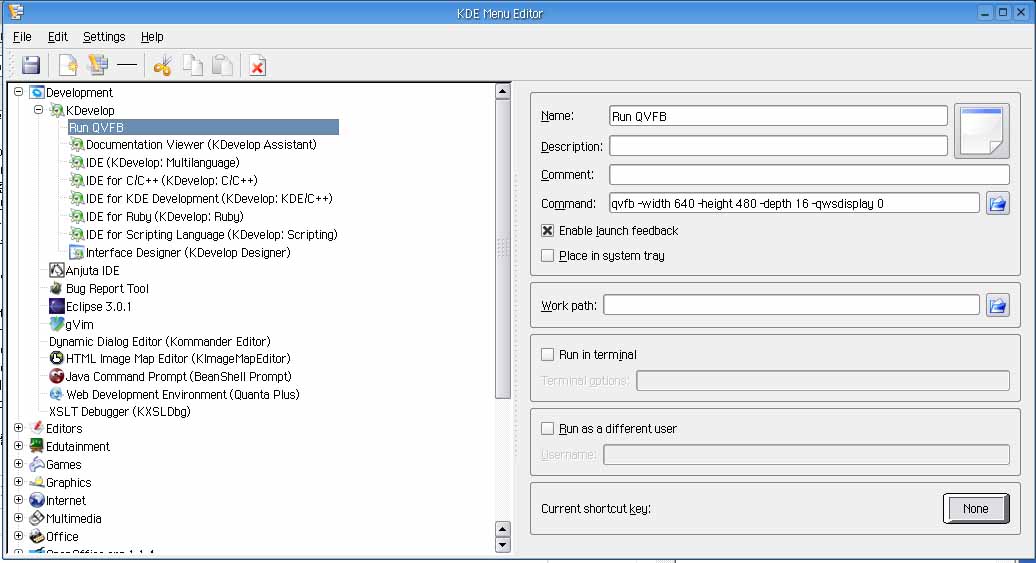Open the KDE Menu Editor title bar icon
Image resolution: width=1036 pixels, height=563 pixels.
pyautogui.click(x=17, y=13)
